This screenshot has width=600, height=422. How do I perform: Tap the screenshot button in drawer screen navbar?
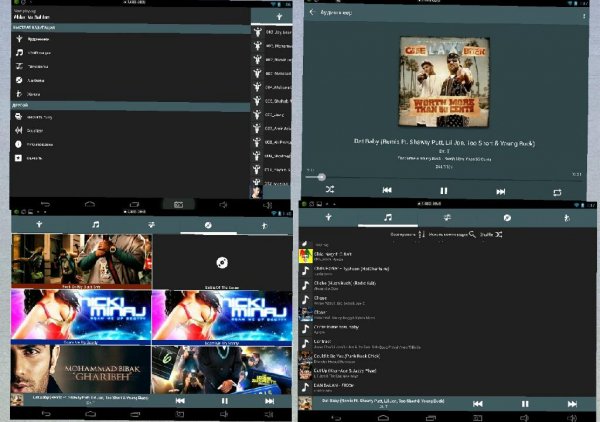178,205
